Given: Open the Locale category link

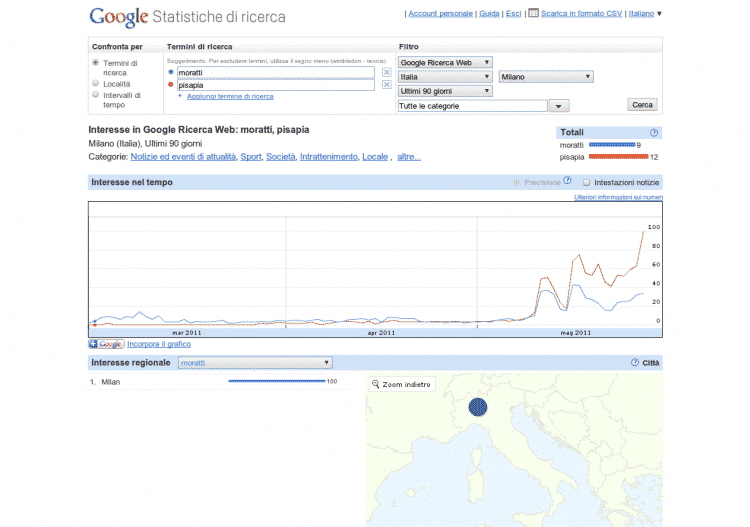Looking at the screenshot, I should pos(375,157).
